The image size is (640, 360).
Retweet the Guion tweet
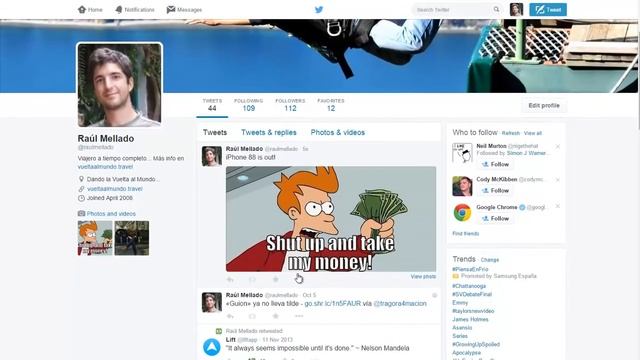(x=252, y=316)
